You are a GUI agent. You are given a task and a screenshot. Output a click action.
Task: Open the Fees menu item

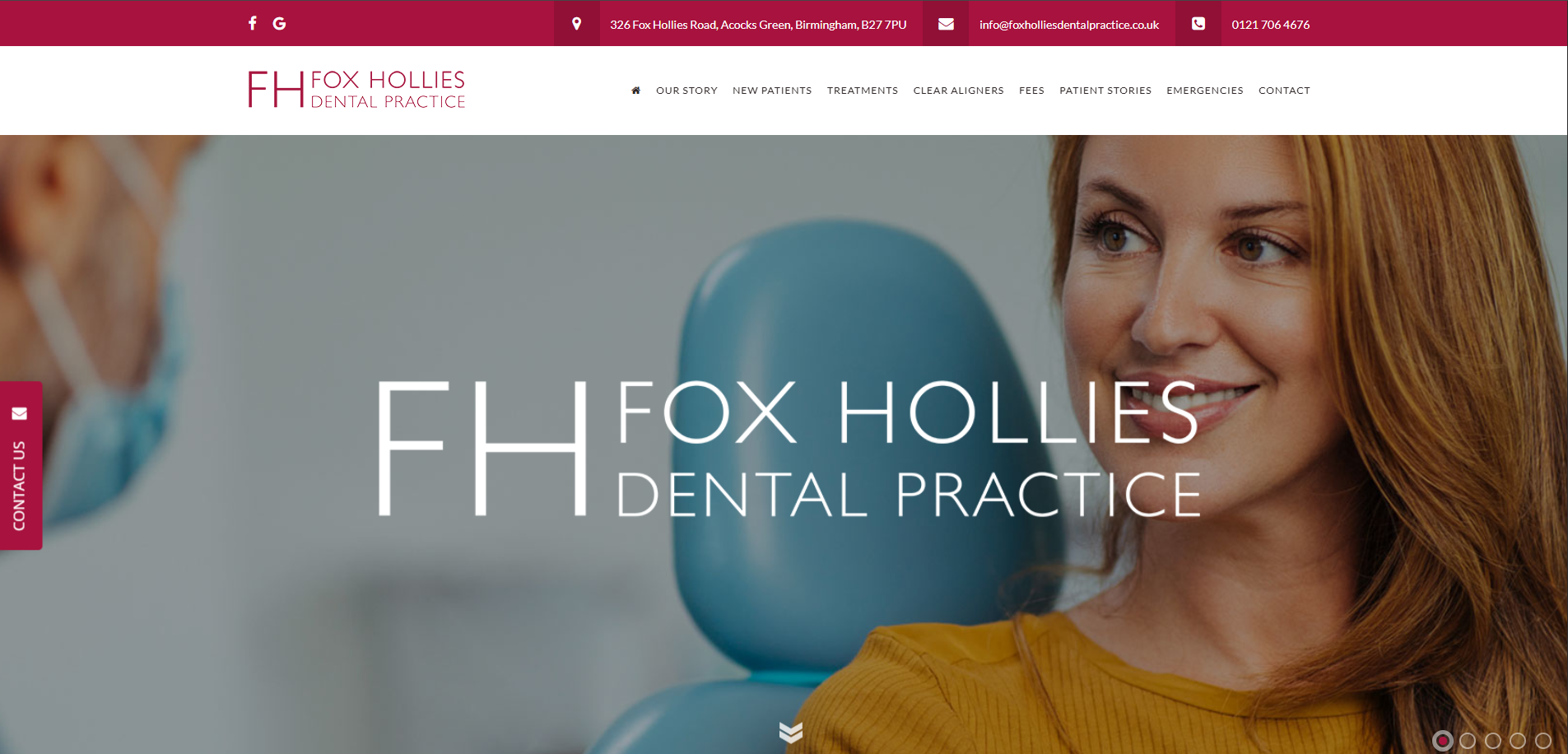(x=1031, y=91)
